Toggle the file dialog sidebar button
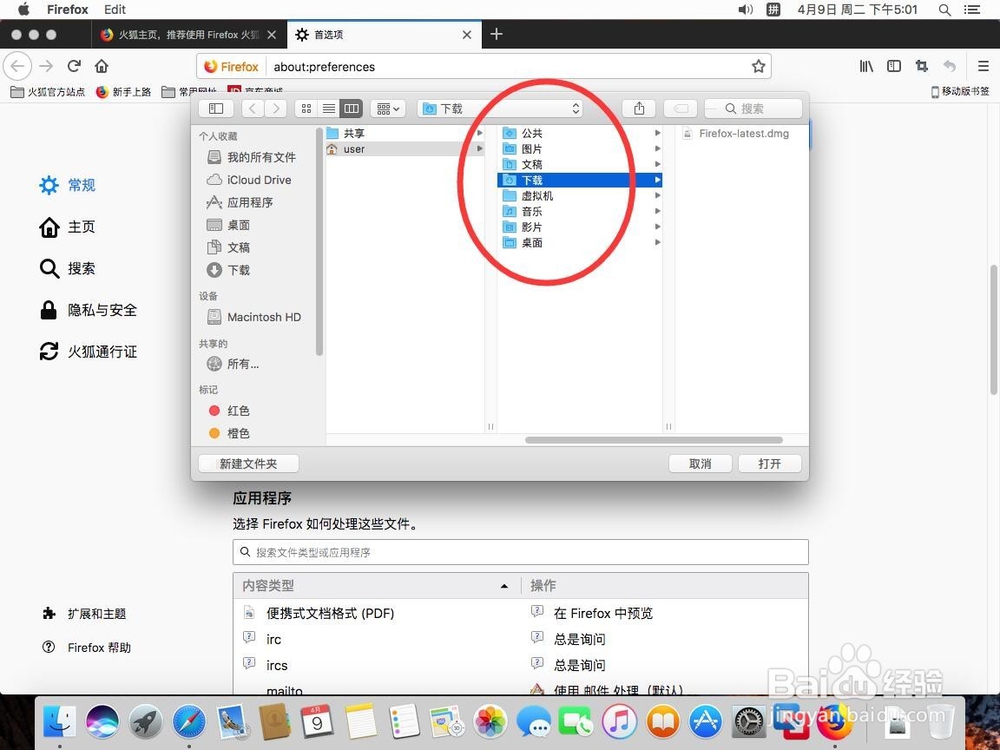This screenshot has height=750, width=1000. coord(216,108)
